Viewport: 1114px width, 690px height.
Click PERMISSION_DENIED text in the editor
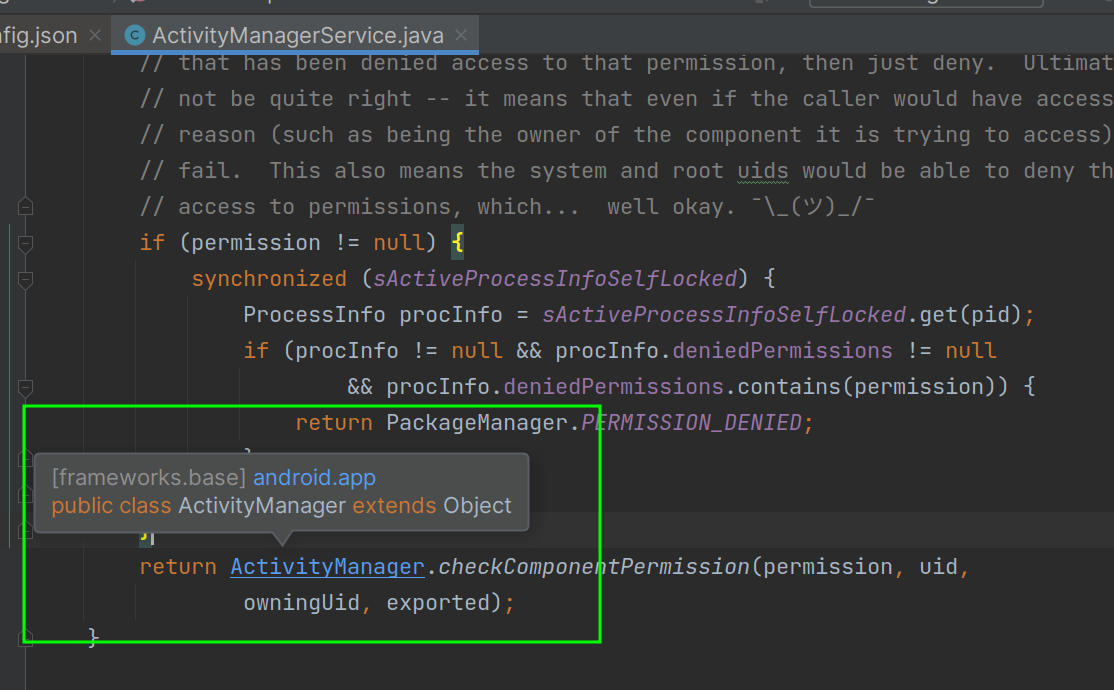coord(694,422)
